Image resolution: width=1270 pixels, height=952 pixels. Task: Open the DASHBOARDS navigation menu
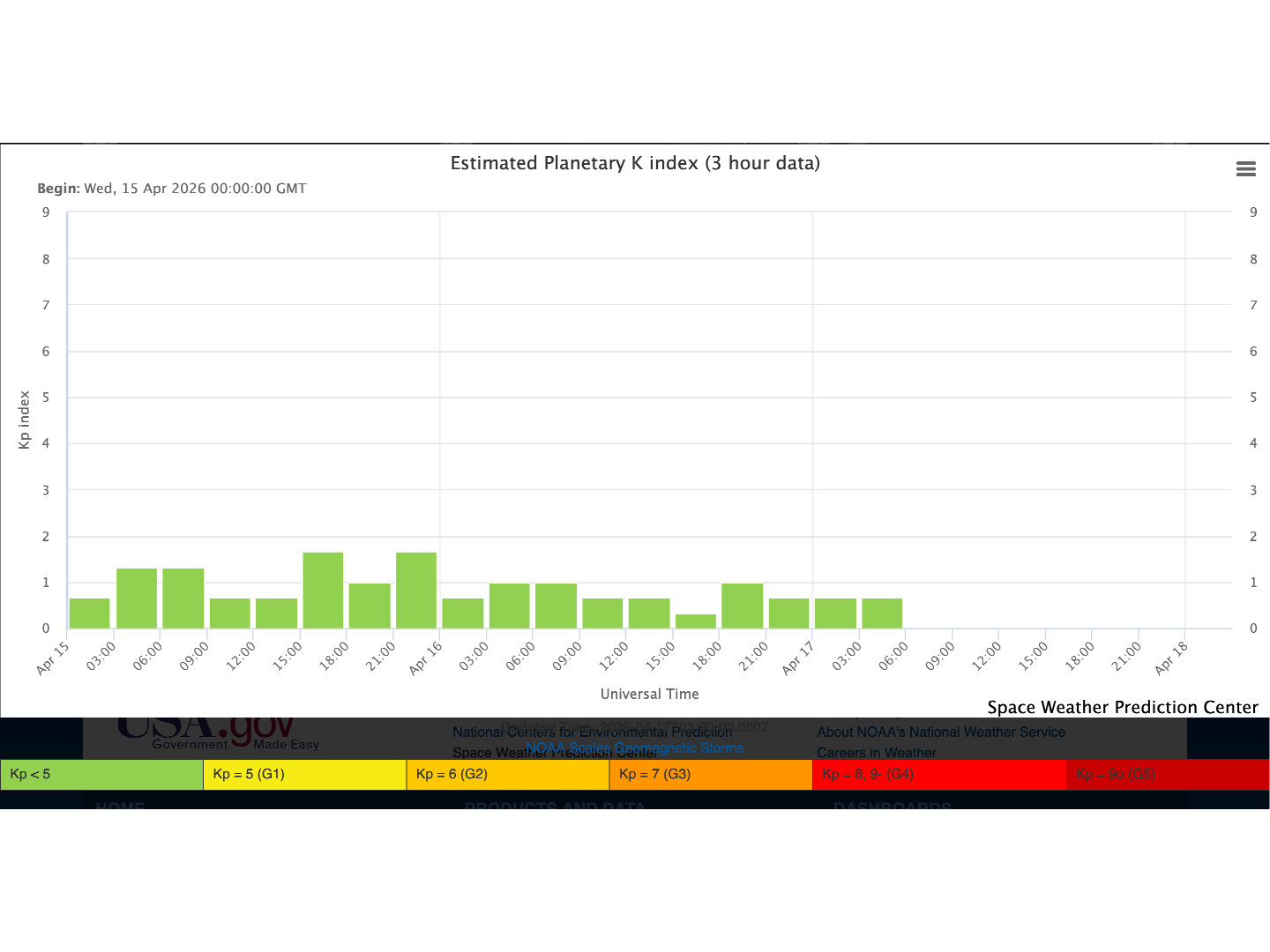pos(892,805)
